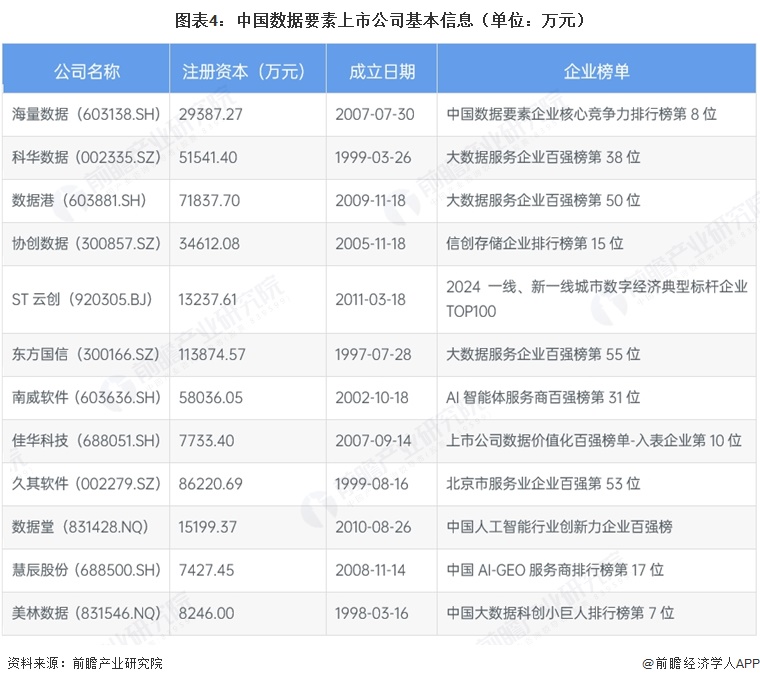Select company 慧辰股份（688500.SH）

(x=86, y=570)
